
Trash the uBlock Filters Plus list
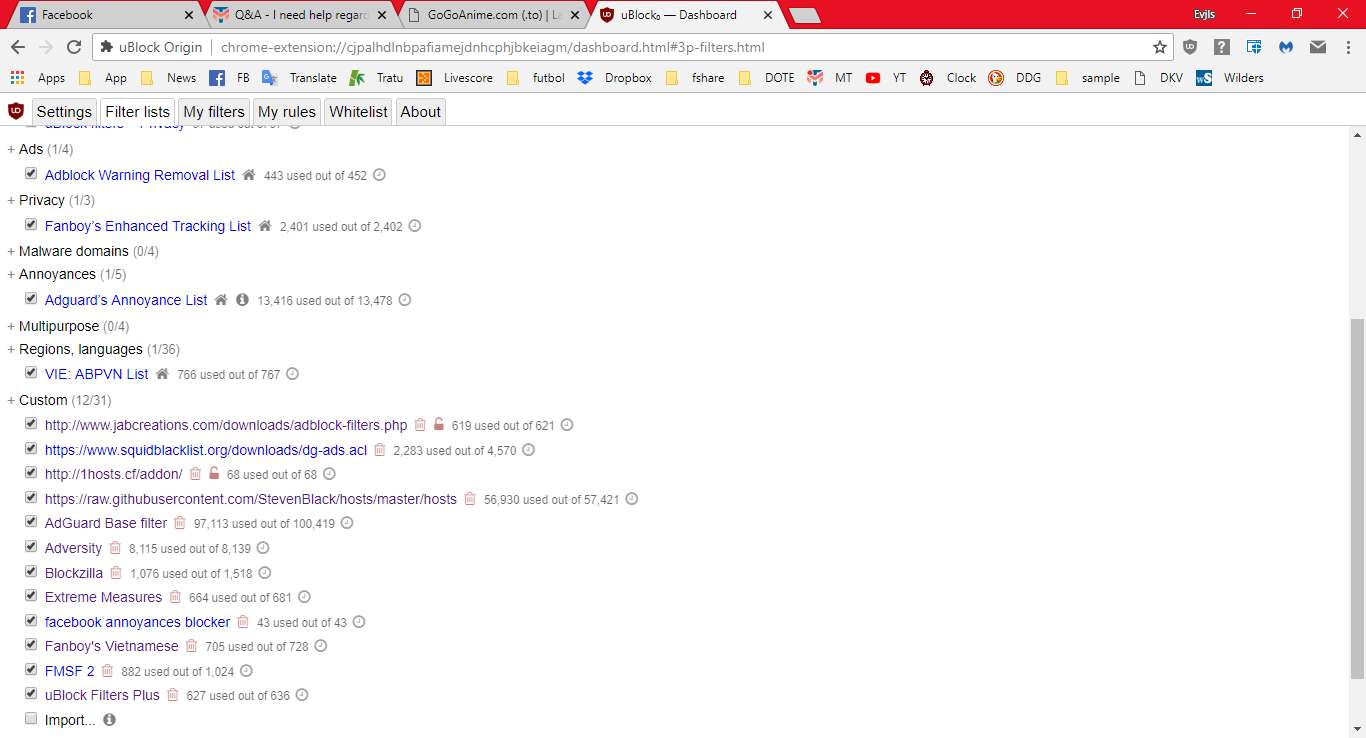click(172, 695)
